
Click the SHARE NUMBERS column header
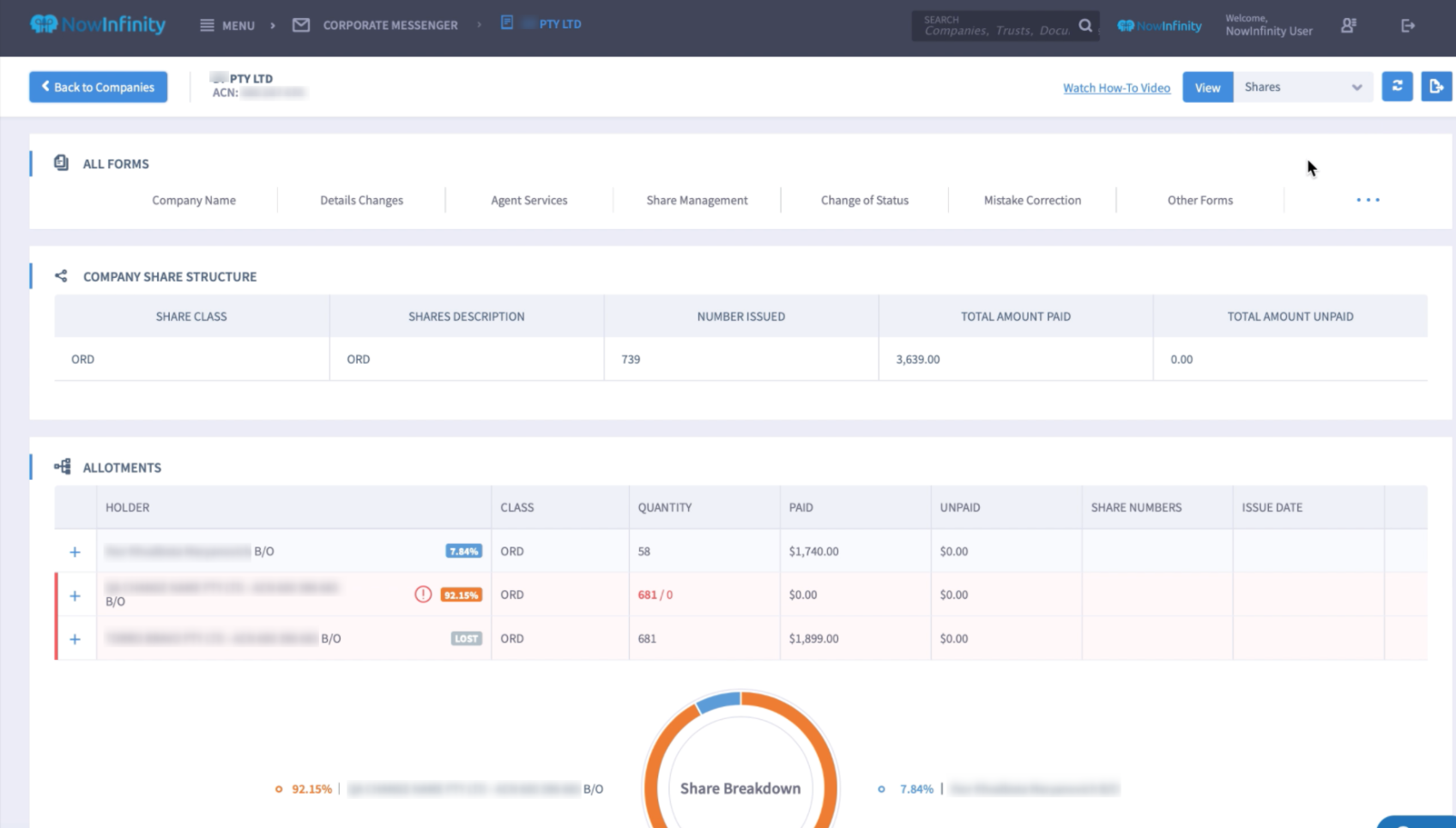click(1136, 507)
